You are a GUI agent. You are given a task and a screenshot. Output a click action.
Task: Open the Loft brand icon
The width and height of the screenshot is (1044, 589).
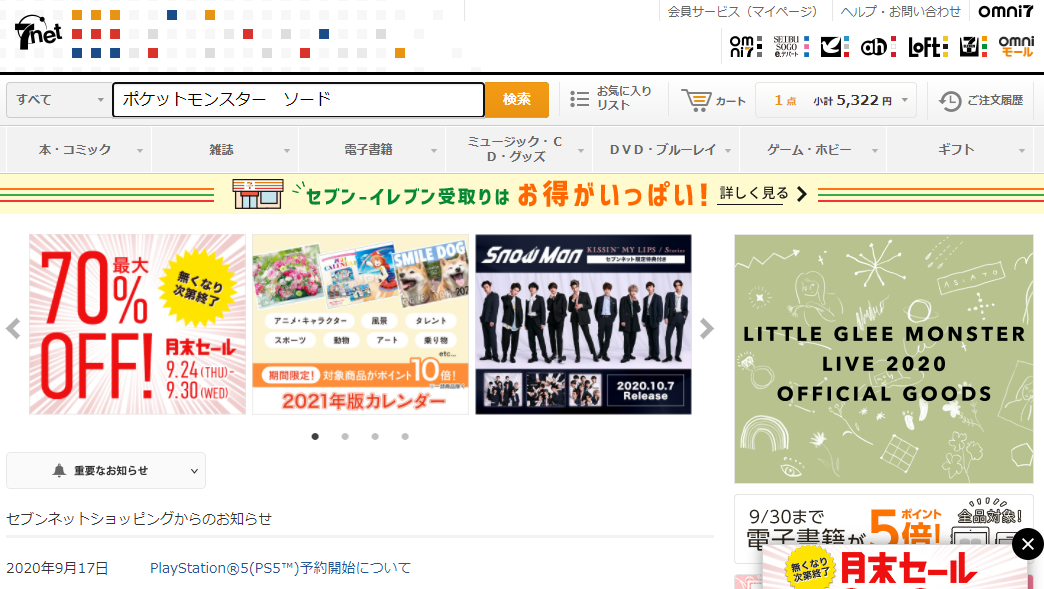point(927,47)
